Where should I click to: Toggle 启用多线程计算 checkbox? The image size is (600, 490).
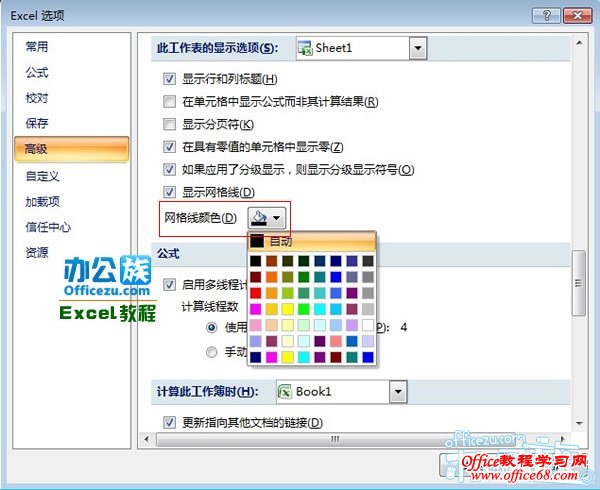(169, 285)
